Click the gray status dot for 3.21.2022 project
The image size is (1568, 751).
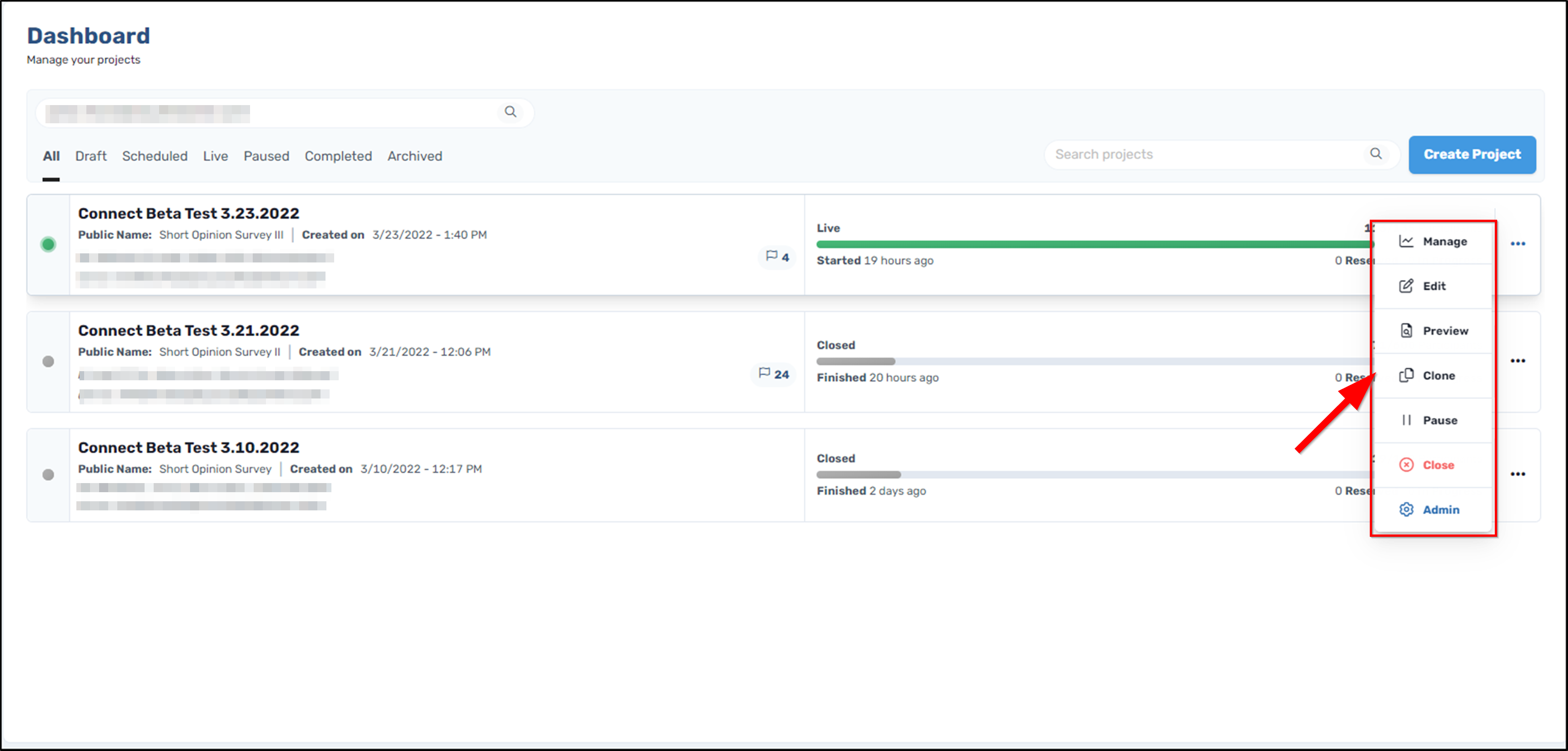[x=48, y=361]
